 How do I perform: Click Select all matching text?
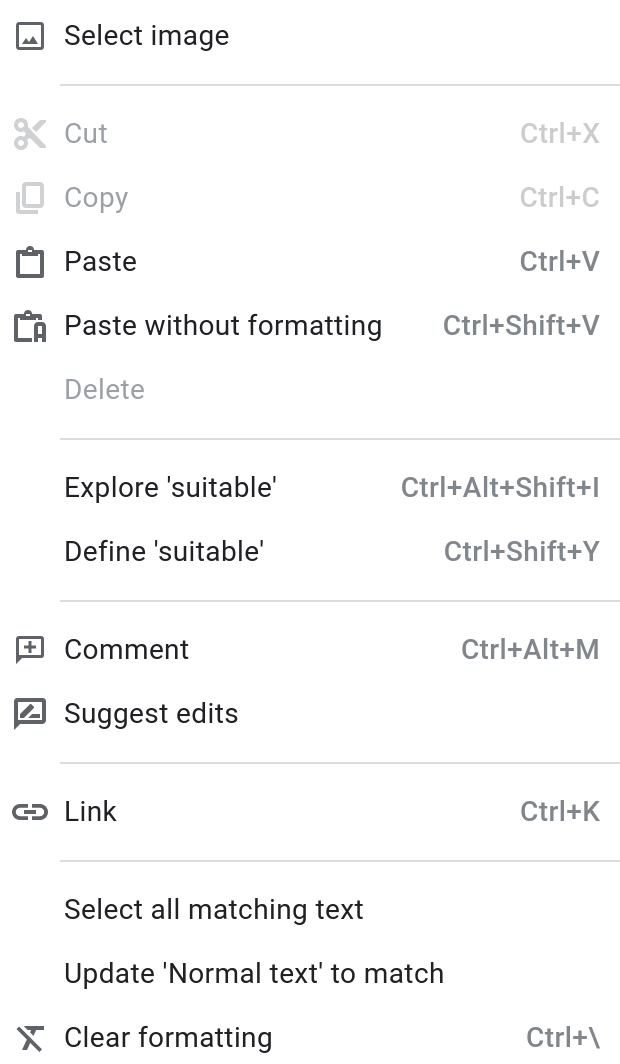pyautogui.click(x=213, y=909)
